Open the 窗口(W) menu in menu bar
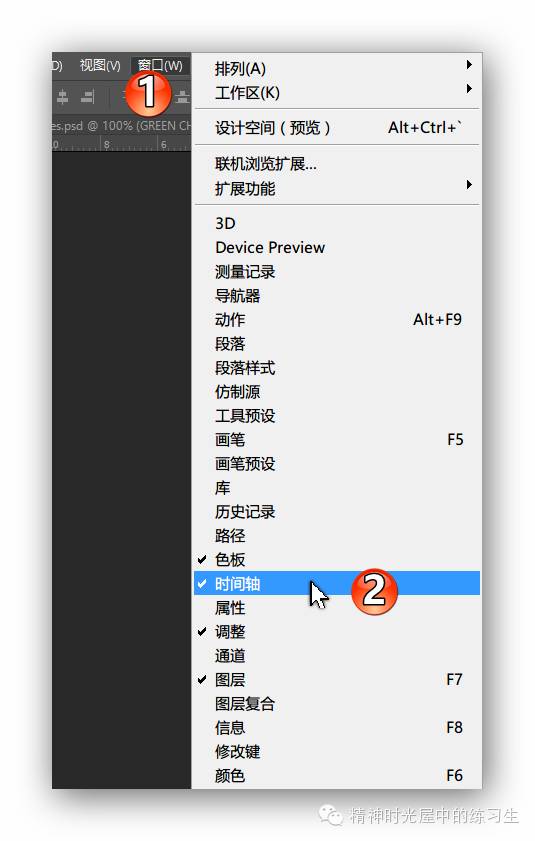 pyautogui.click(x=160, y=65)
